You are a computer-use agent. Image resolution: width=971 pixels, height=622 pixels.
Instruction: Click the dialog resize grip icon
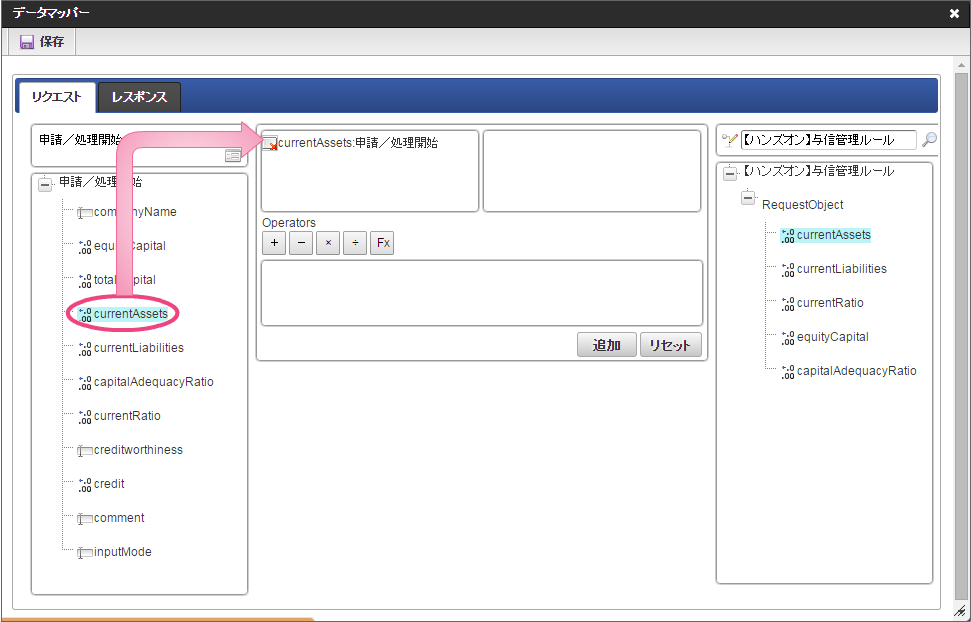coord(960,611)
